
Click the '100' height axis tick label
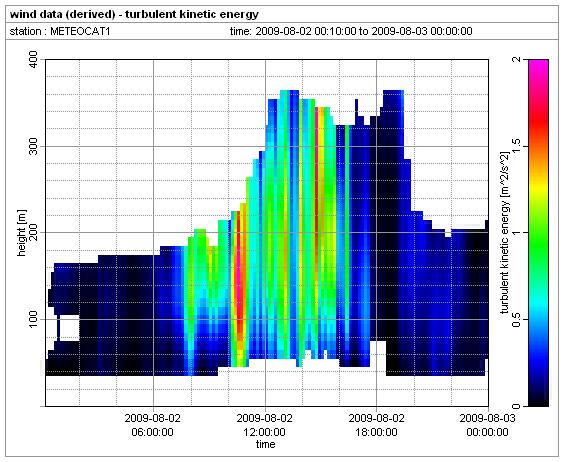click(x=33, y=319)
